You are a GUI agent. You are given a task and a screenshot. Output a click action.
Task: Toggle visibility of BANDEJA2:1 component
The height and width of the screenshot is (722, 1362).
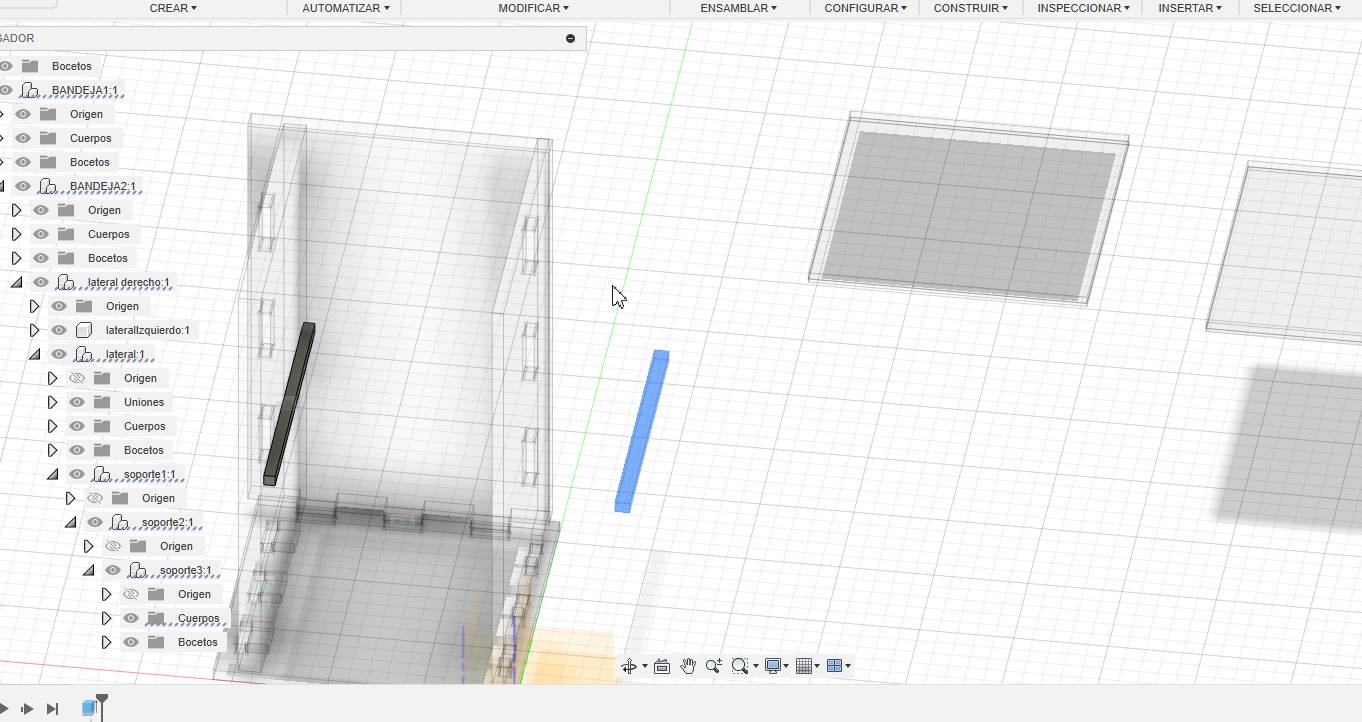(23, 186)
